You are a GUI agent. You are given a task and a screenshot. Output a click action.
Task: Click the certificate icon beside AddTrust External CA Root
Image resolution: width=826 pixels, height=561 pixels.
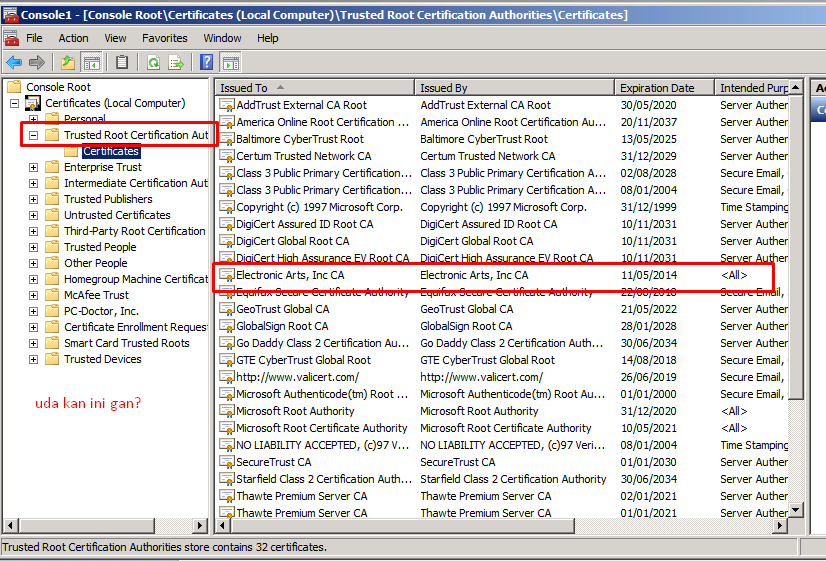227,105
